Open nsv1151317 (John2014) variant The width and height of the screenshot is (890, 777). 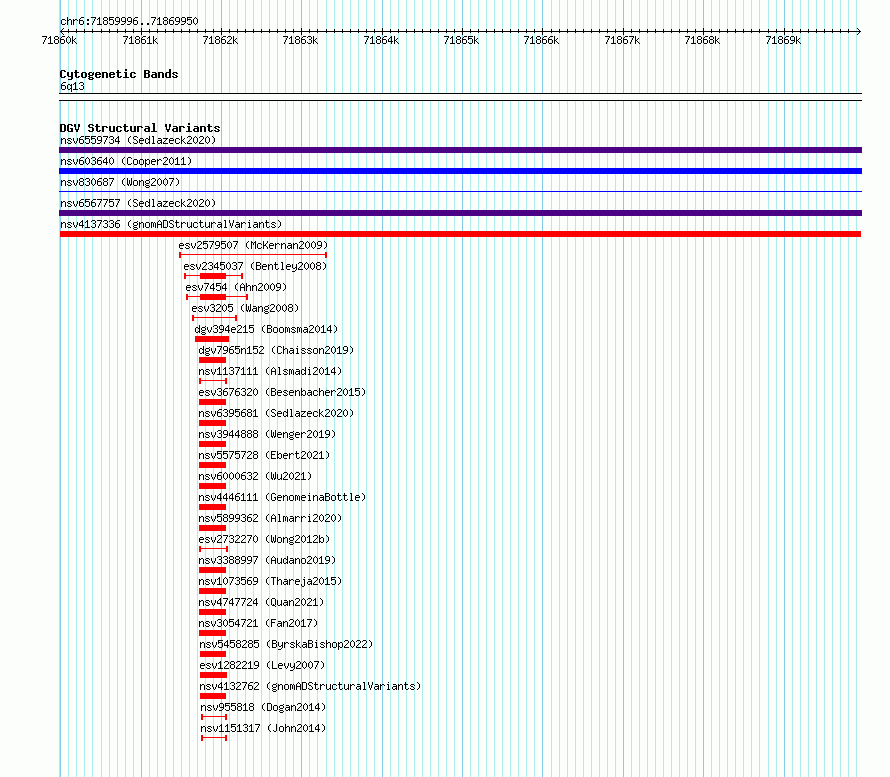(263, 728)
